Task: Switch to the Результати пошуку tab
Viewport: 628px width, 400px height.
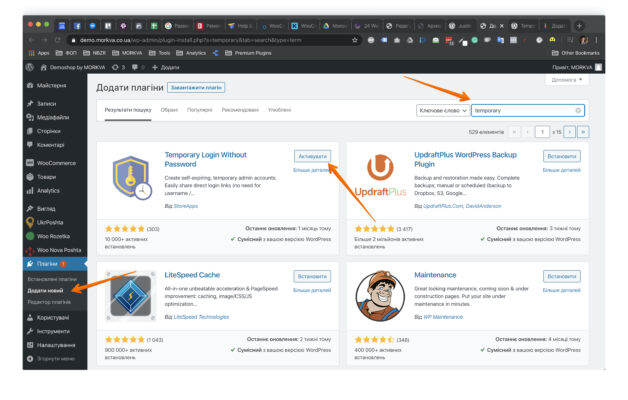Action: point(128,110)
